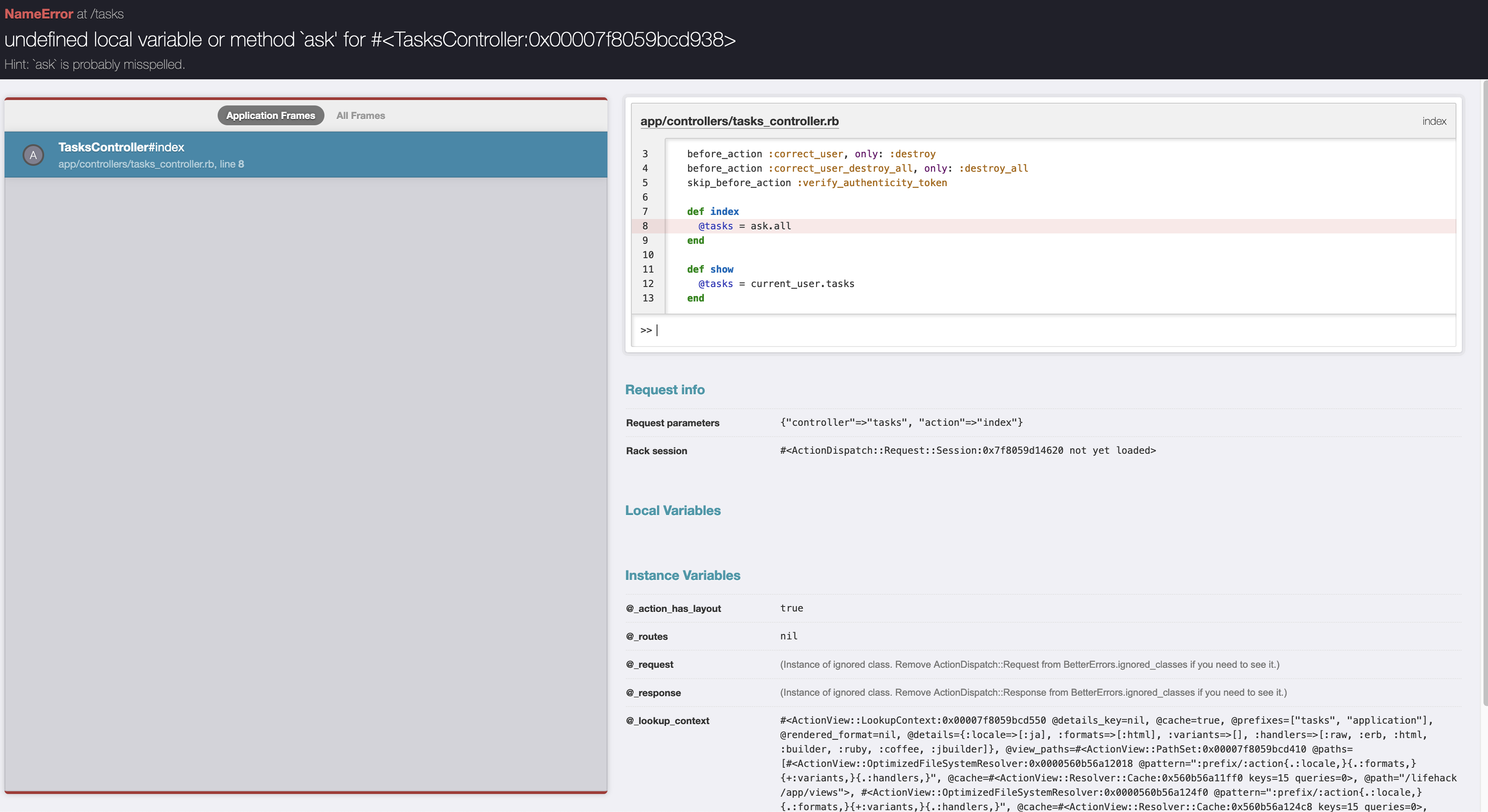
Task: Select the TasksController#index stack frame
Action: pos(306,155)
